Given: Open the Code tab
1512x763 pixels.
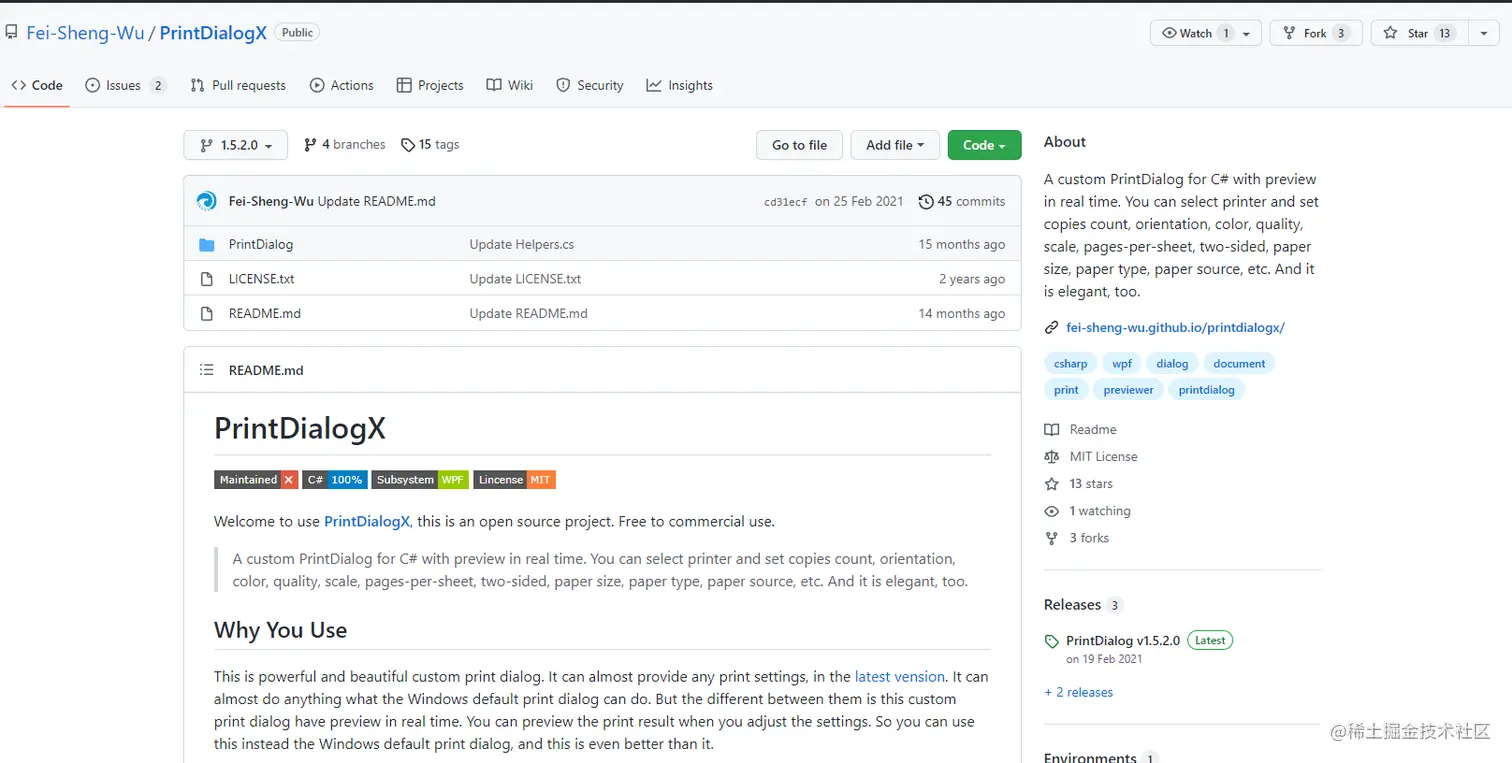Looking at the screenshot, I should click(37, 85).
